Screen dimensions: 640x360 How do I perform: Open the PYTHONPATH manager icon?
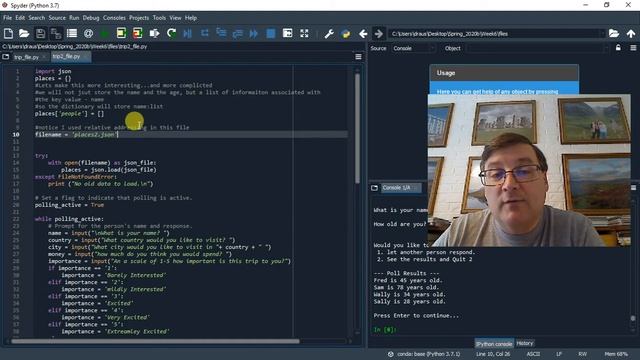point(346,33)
